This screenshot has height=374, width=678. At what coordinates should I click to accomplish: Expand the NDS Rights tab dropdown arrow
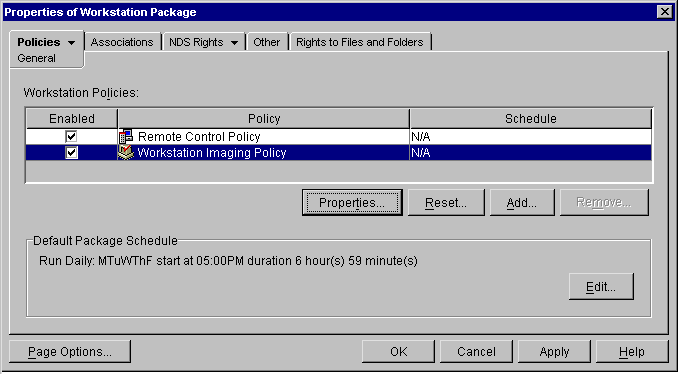[234, 43]
